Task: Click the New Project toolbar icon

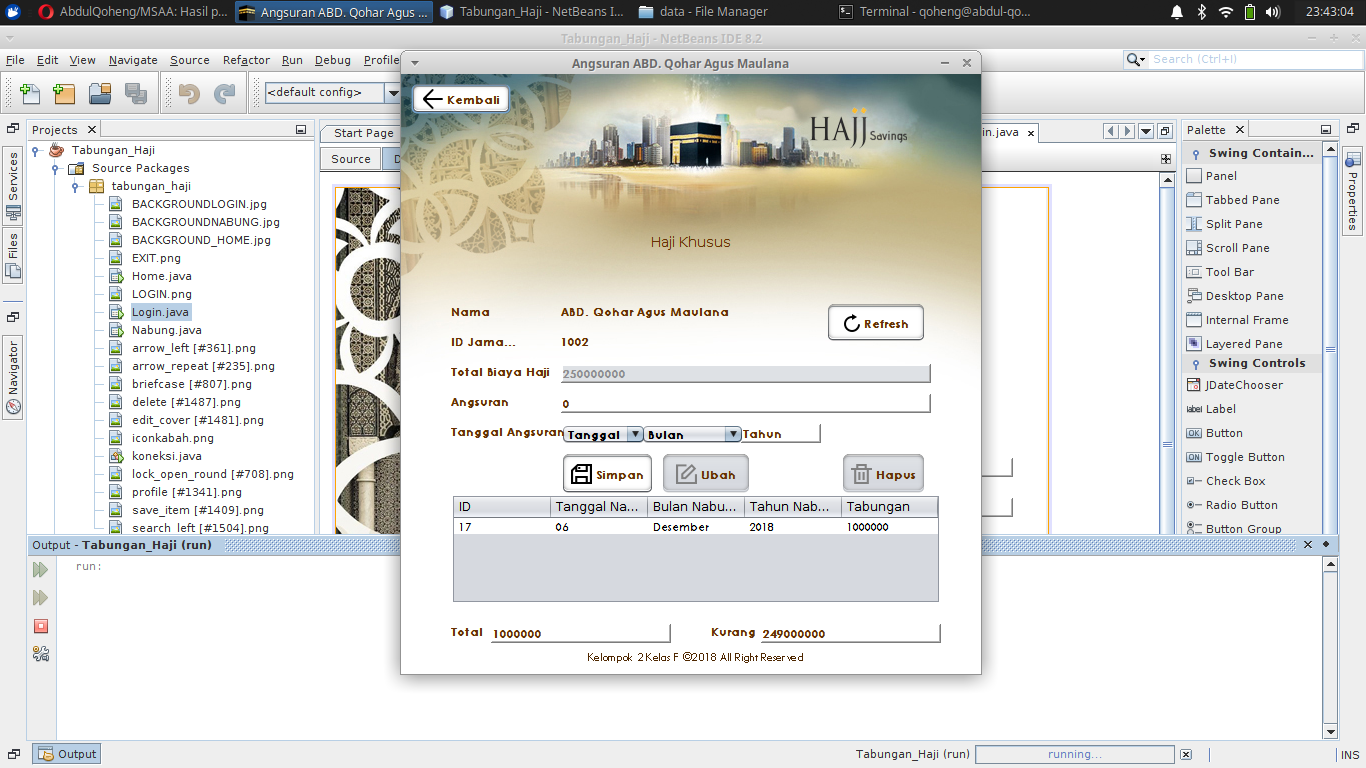Action: [x=64, y=94]
